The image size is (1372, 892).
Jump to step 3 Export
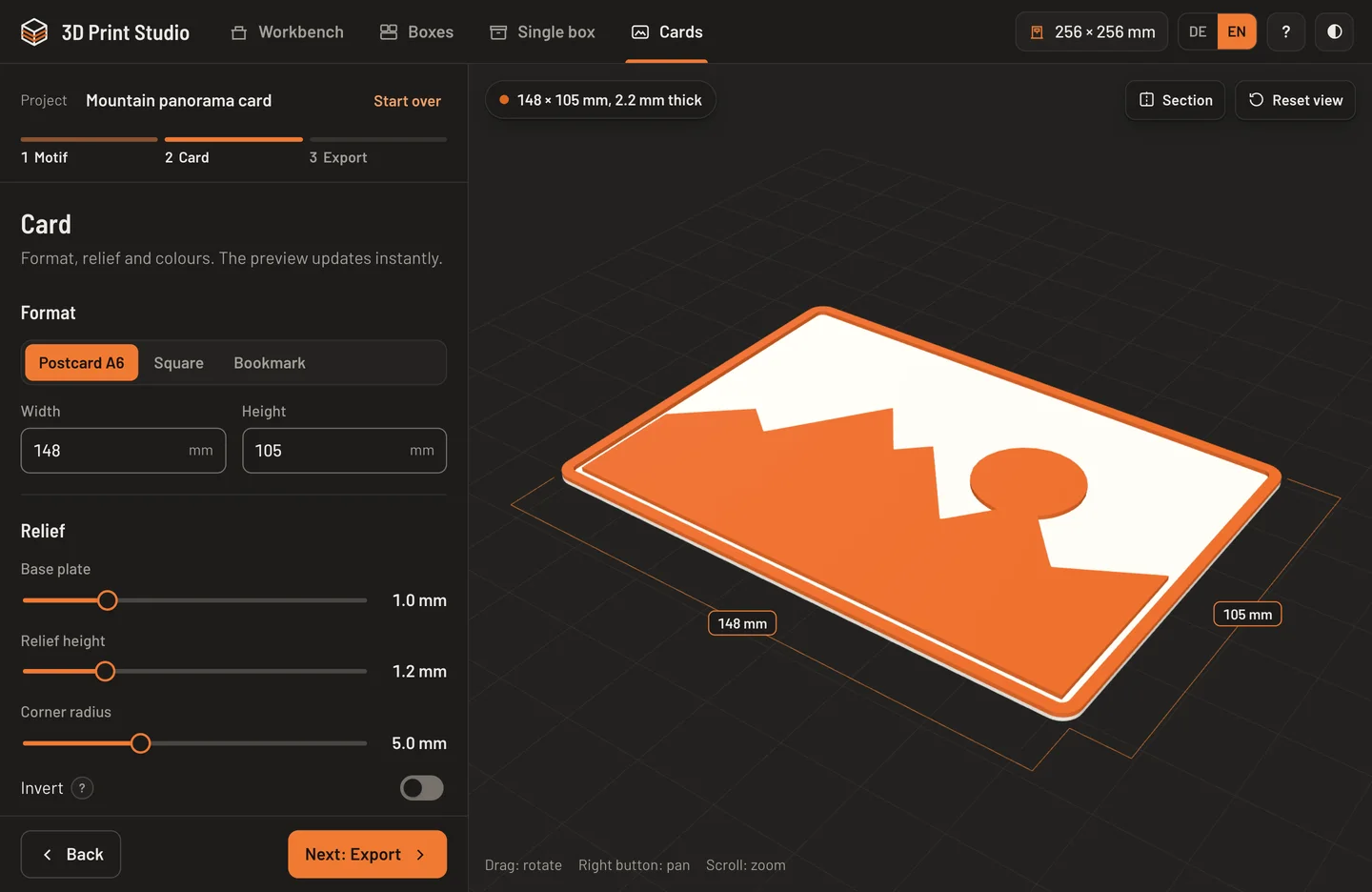378,152
